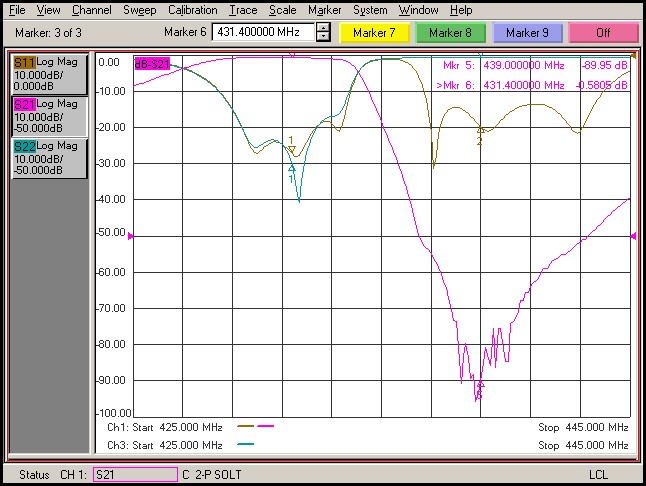Open the Help menu
This screenshot has height=486, width=646.
[461, 10]
